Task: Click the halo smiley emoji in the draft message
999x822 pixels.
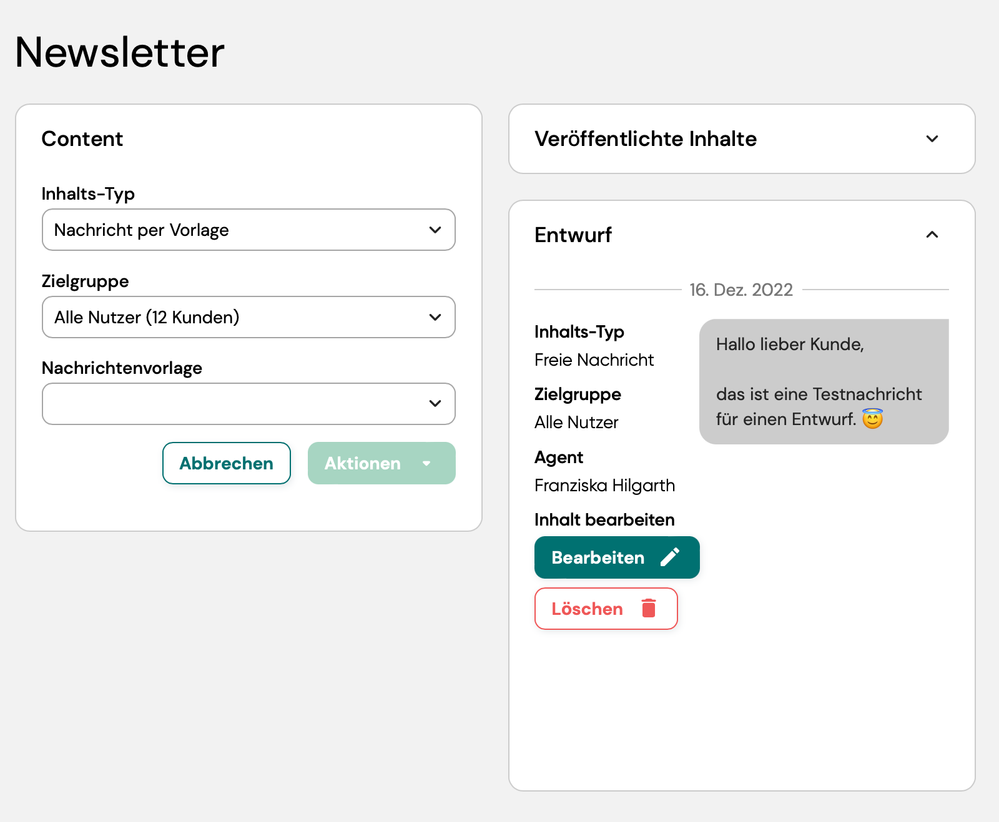Action: point(872,419)
